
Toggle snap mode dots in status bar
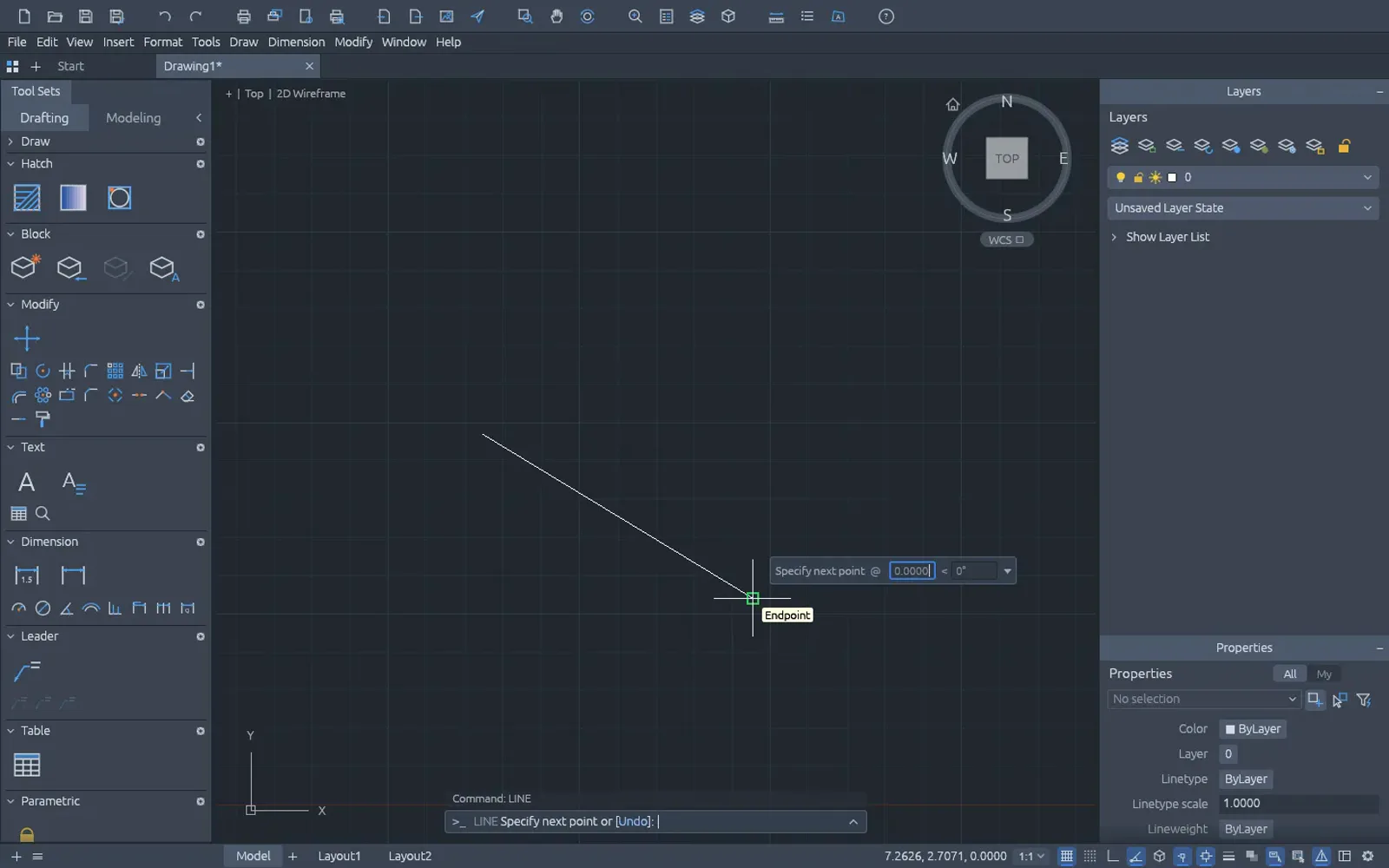click(1090, 857)
